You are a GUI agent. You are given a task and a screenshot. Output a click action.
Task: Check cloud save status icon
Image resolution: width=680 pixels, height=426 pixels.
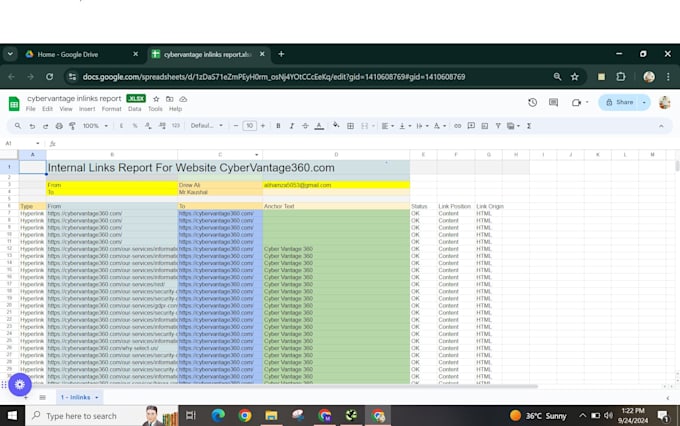point(183,99)
